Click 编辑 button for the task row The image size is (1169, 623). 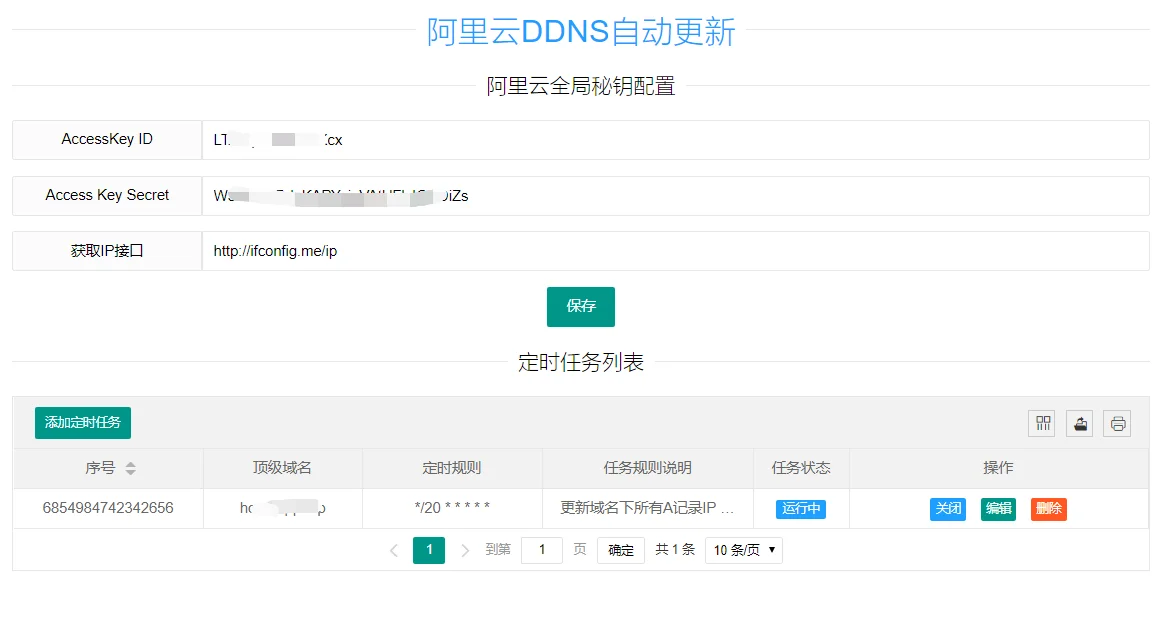pyautogui.click(x=998, y=508)
